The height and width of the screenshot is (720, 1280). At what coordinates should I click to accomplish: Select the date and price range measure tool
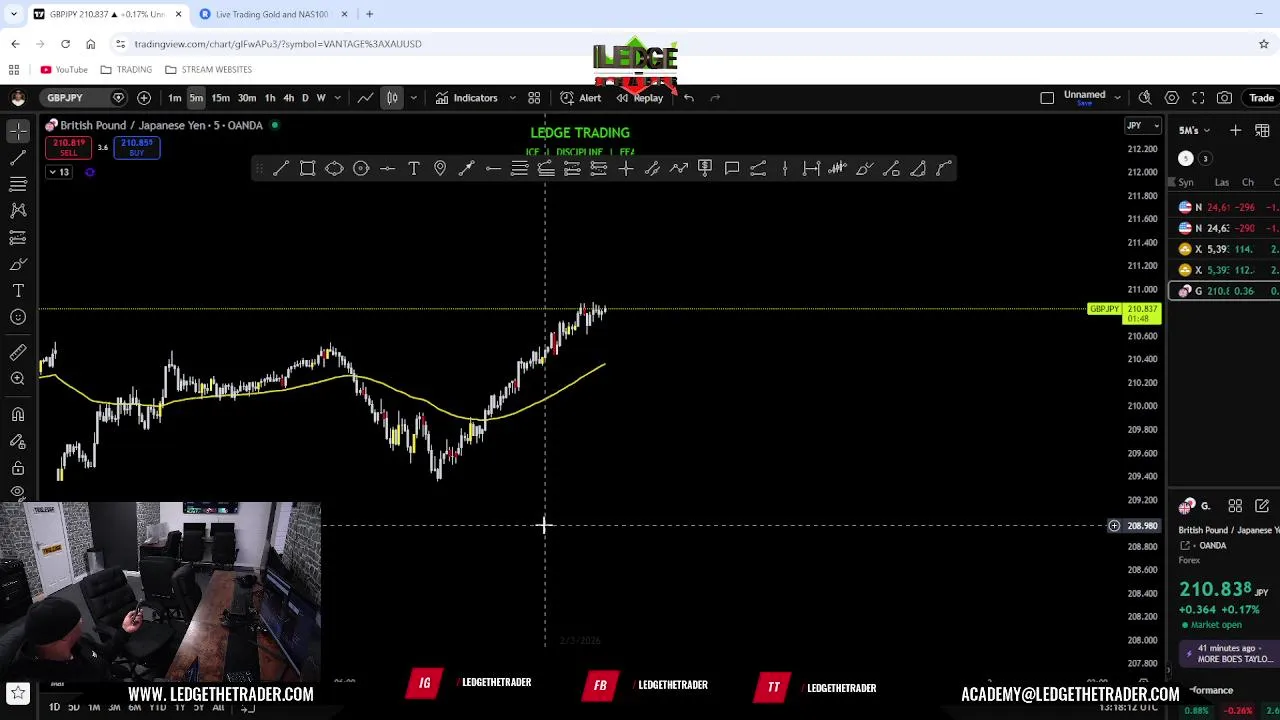[811, 168]
